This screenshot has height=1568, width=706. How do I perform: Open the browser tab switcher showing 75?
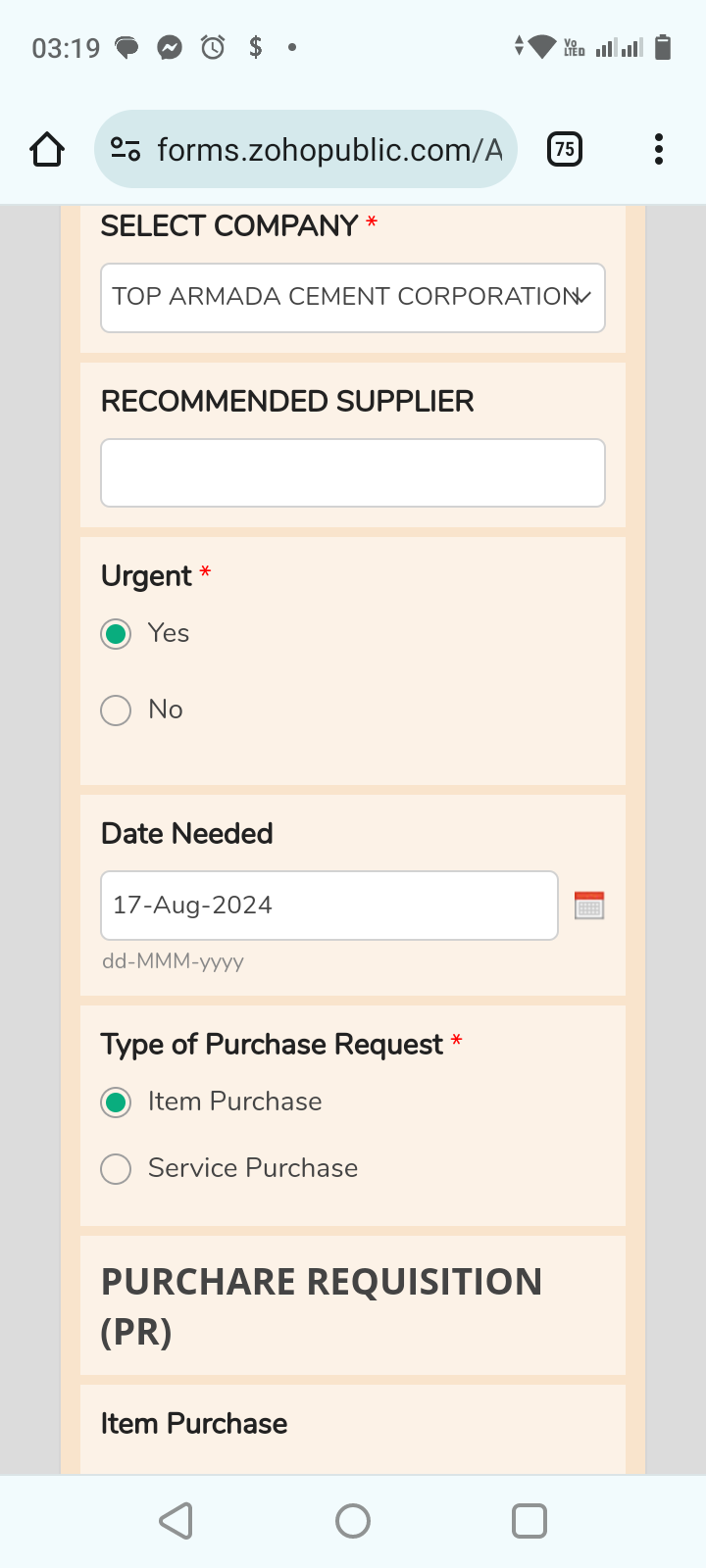point(564,150)
